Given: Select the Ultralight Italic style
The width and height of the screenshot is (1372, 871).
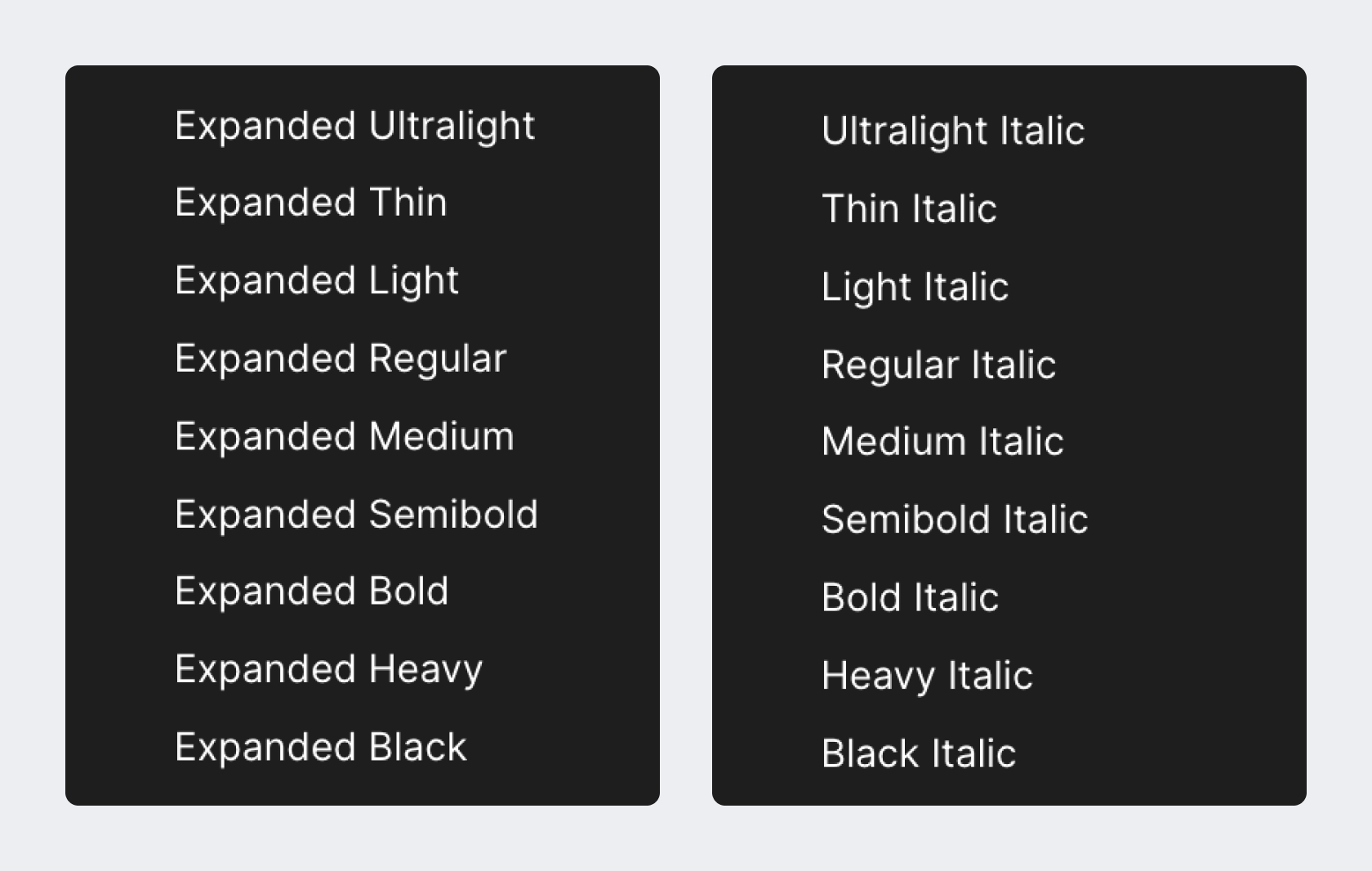Looking at the screenshot, I should point(953,131).
